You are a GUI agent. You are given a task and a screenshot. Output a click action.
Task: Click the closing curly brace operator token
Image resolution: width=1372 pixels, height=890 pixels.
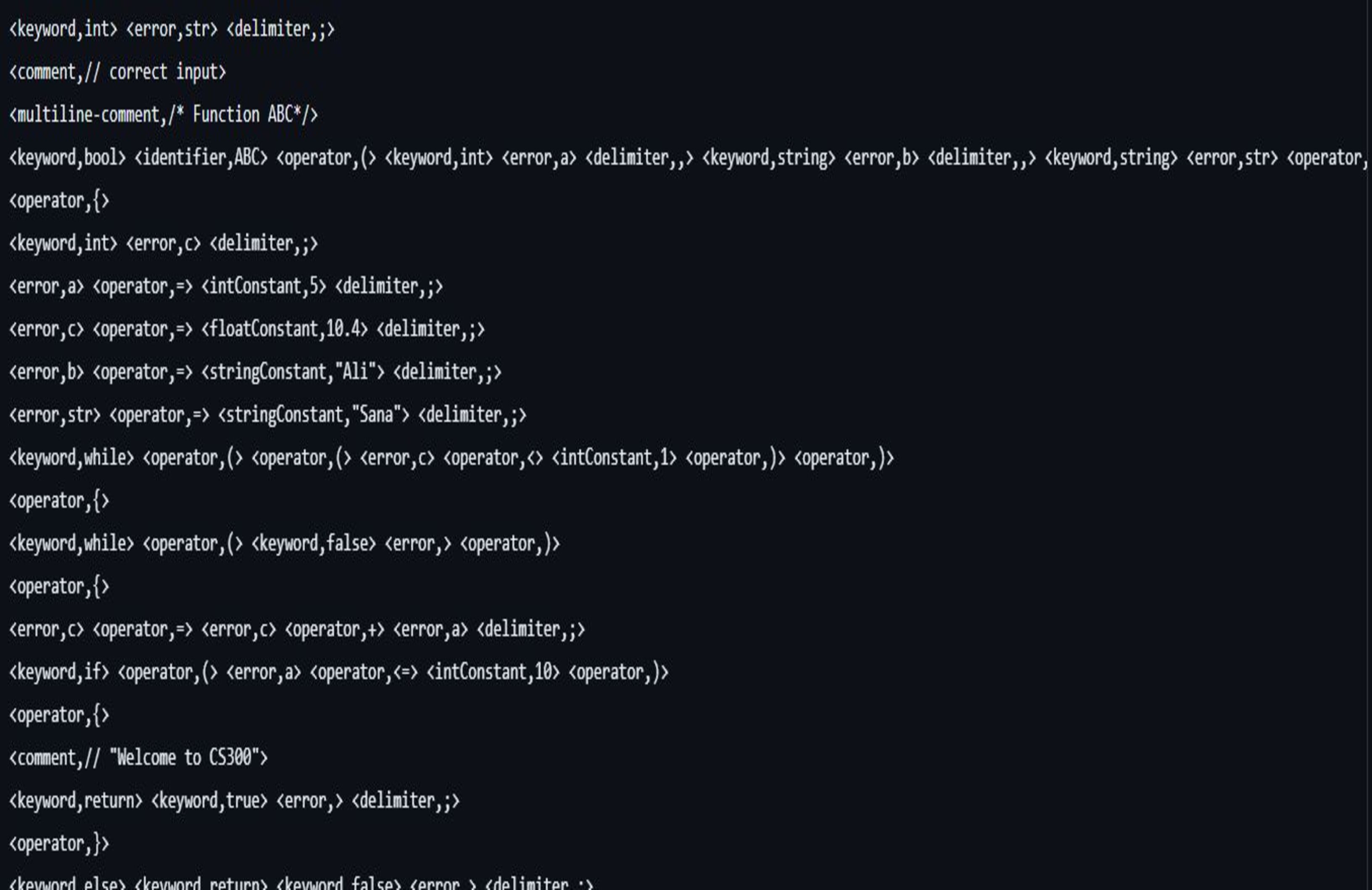(59, 843)
